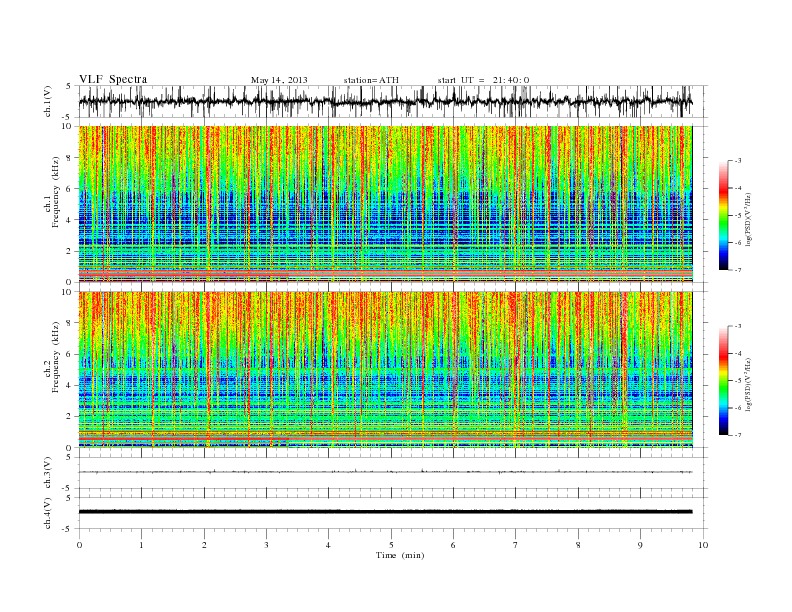Click inside the ch.2 spectrogram panel
The height and width of the screenshot is (612, 792).
(x=385, y=369)
